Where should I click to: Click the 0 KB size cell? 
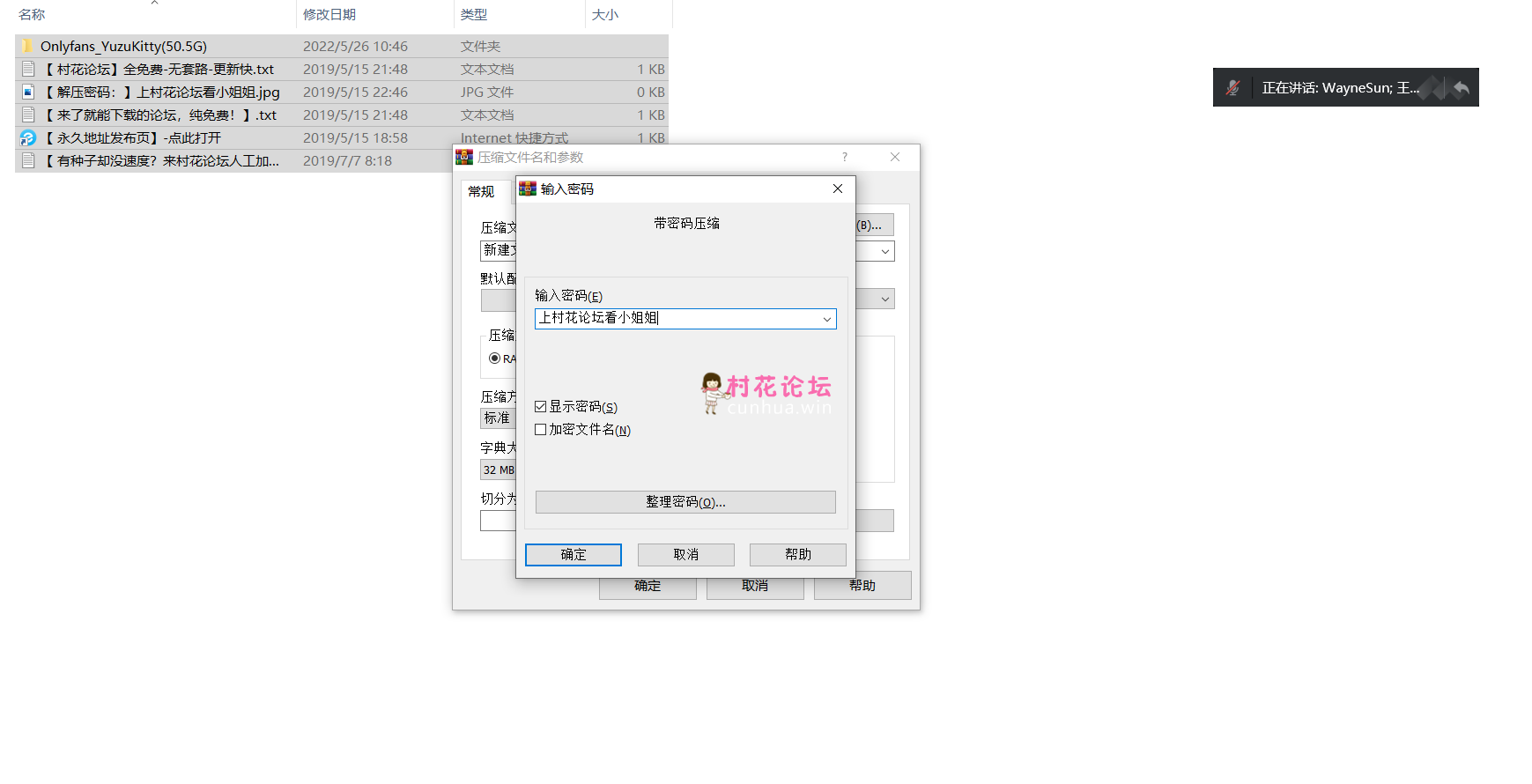click(651, 92)
